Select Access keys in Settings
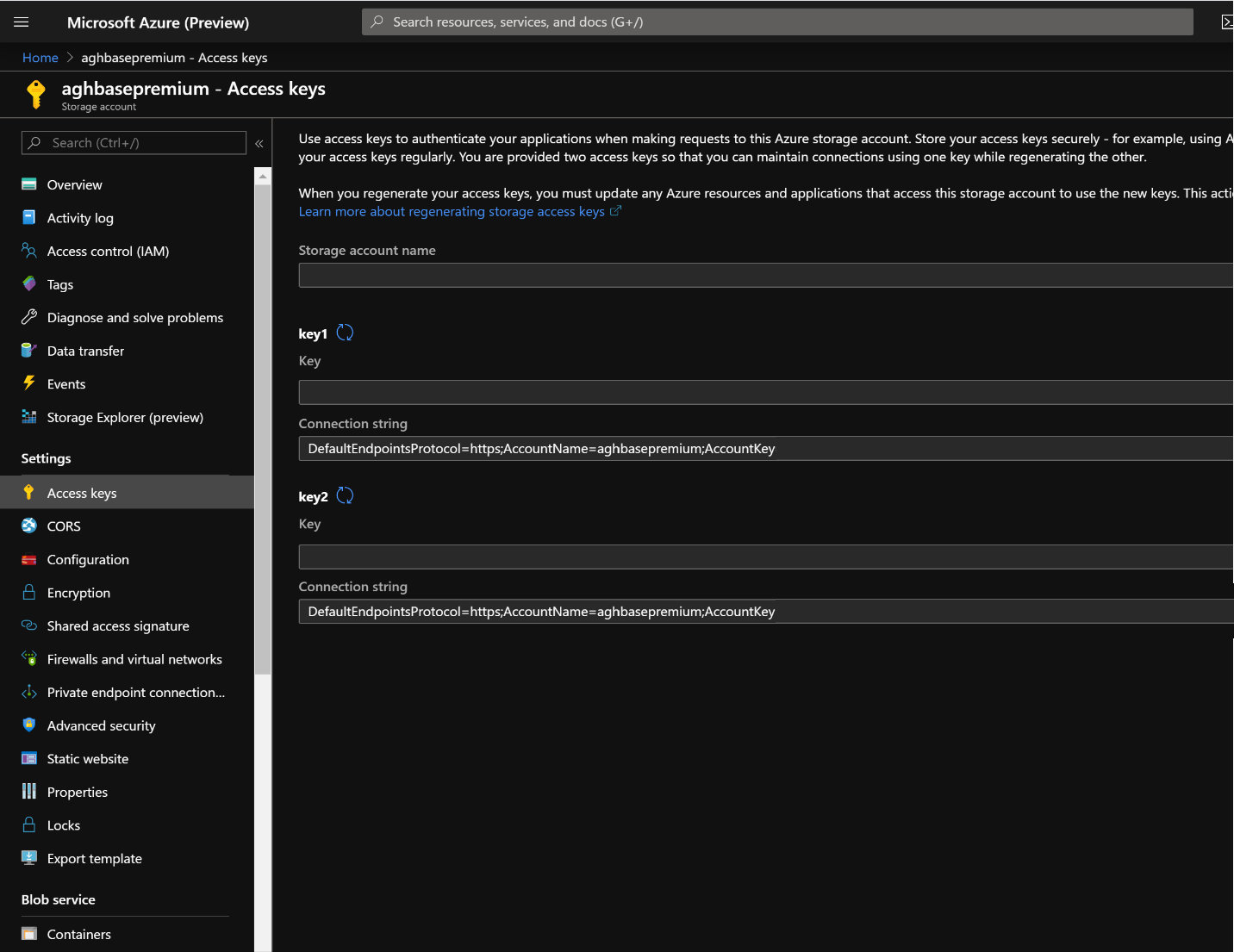This screenshot has height=952, width=1234. tap(82, 493)
